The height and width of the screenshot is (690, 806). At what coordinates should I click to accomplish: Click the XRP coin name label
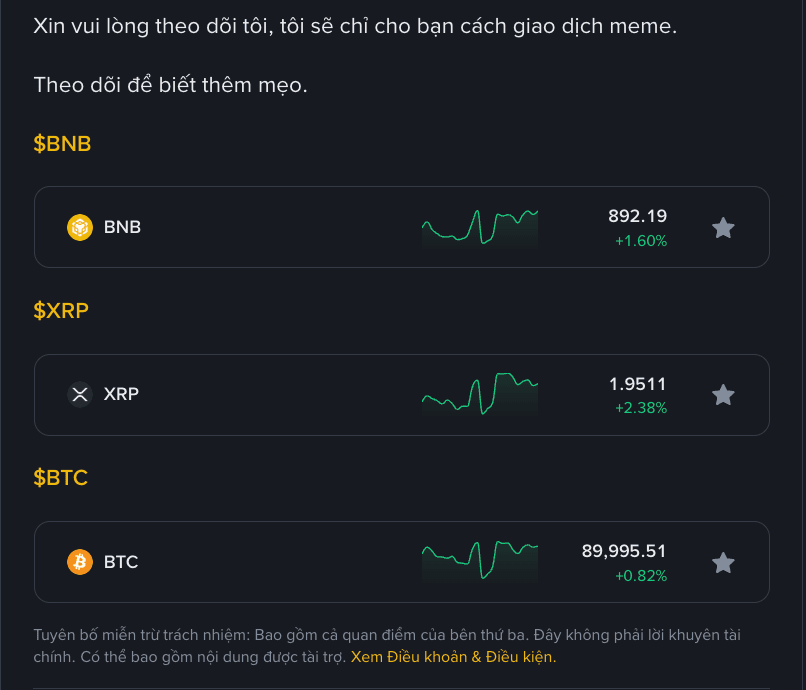tap(121, 394)
